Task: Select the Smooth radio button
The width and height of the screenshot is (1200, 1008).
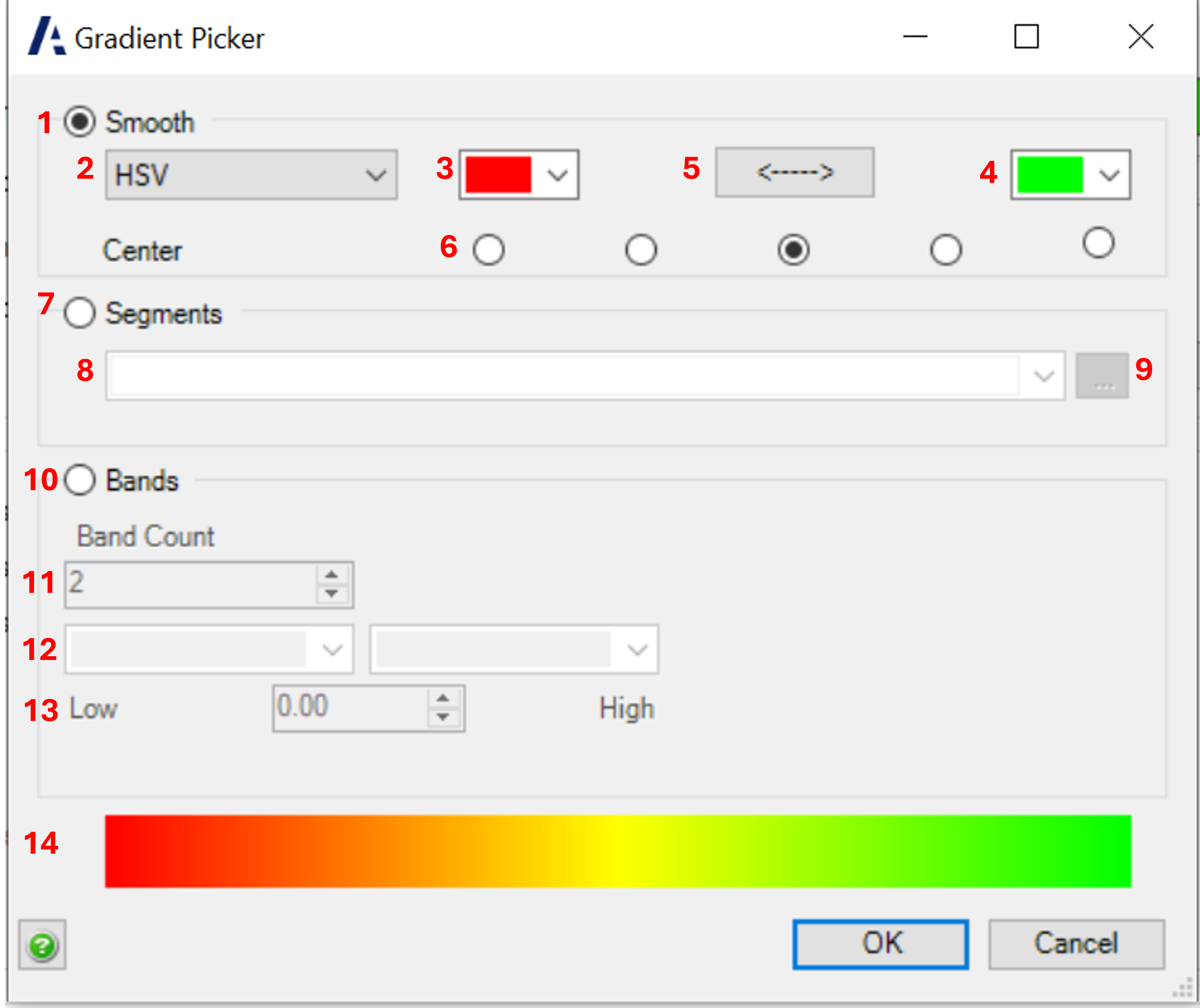Action: tap(79, 121)
